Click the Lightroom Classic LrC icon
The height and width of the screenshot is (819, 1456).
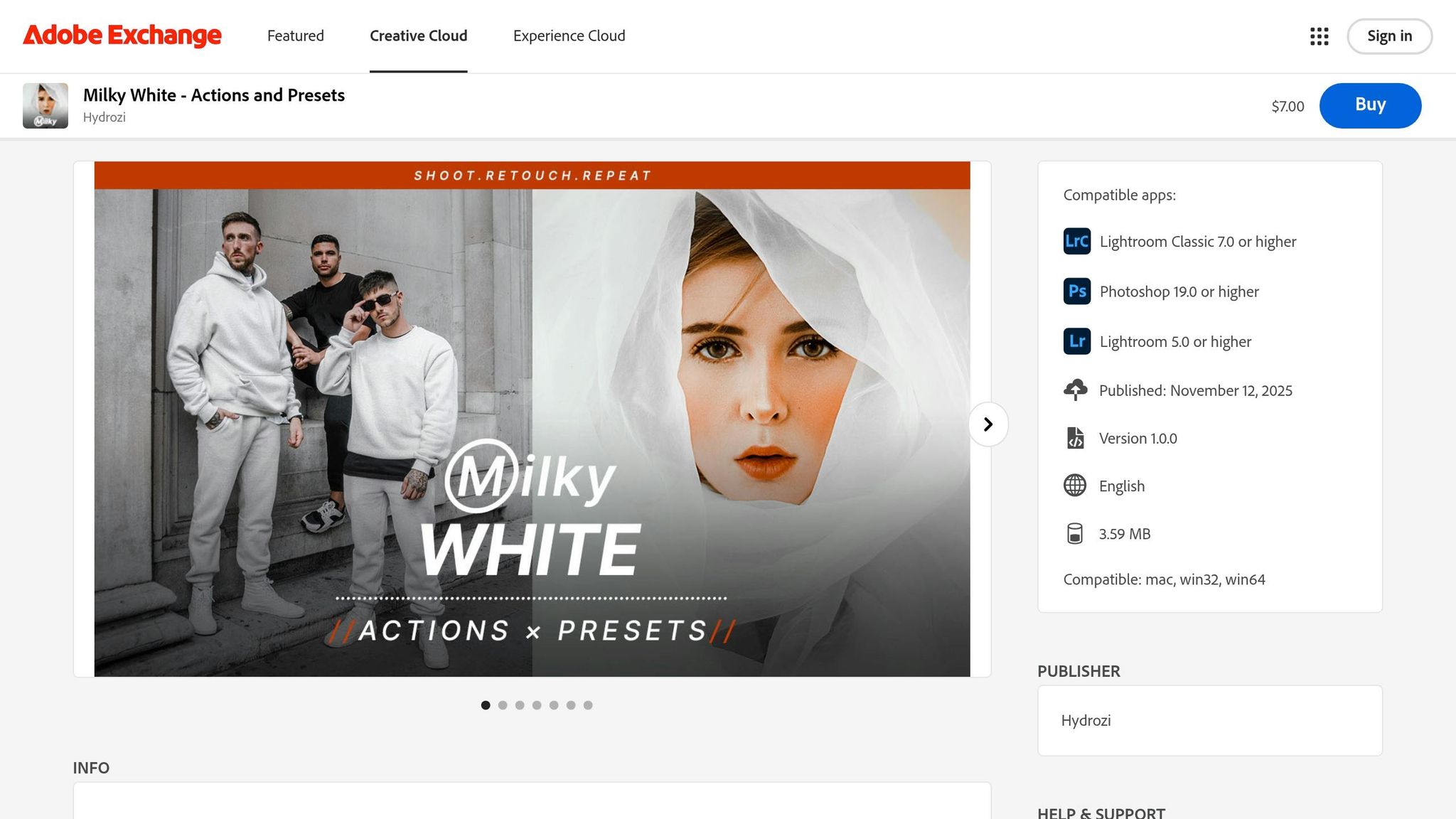pos(1077,241)
